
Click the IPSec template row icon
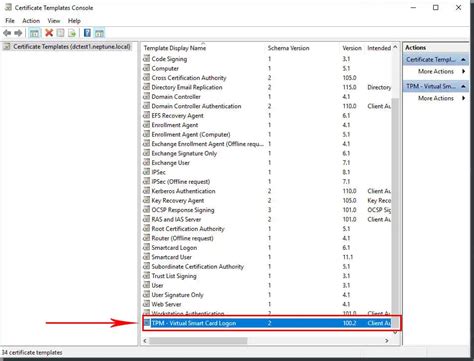146,172
